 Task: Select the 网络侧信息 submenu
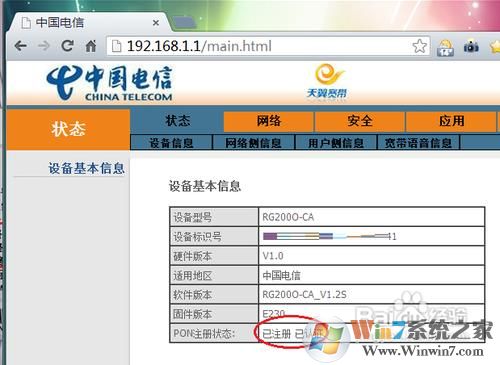point(253,143)
